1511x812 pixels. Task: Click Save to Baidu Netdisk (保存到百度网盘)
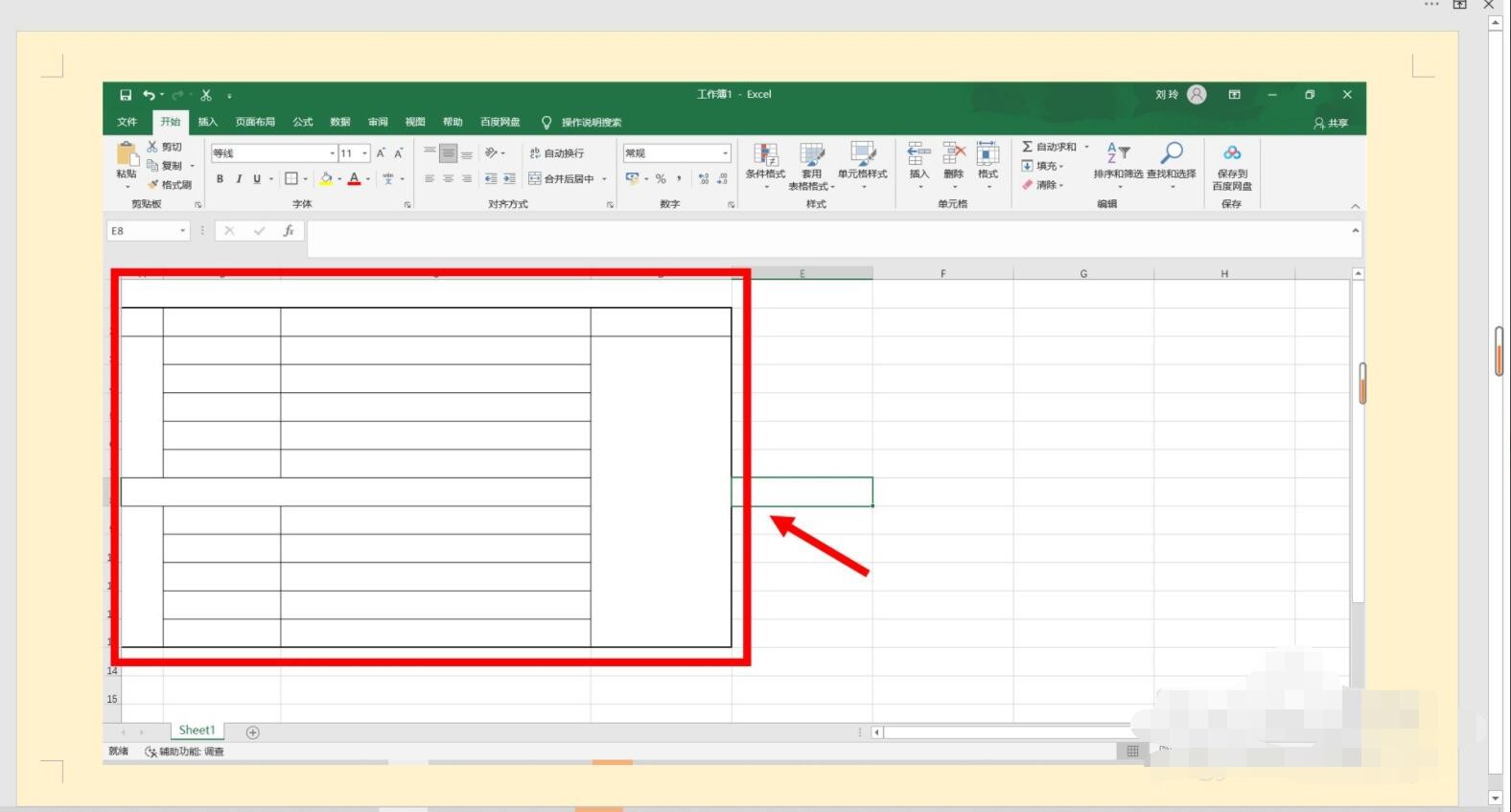pyautogui.click(x=1232, y=166)
